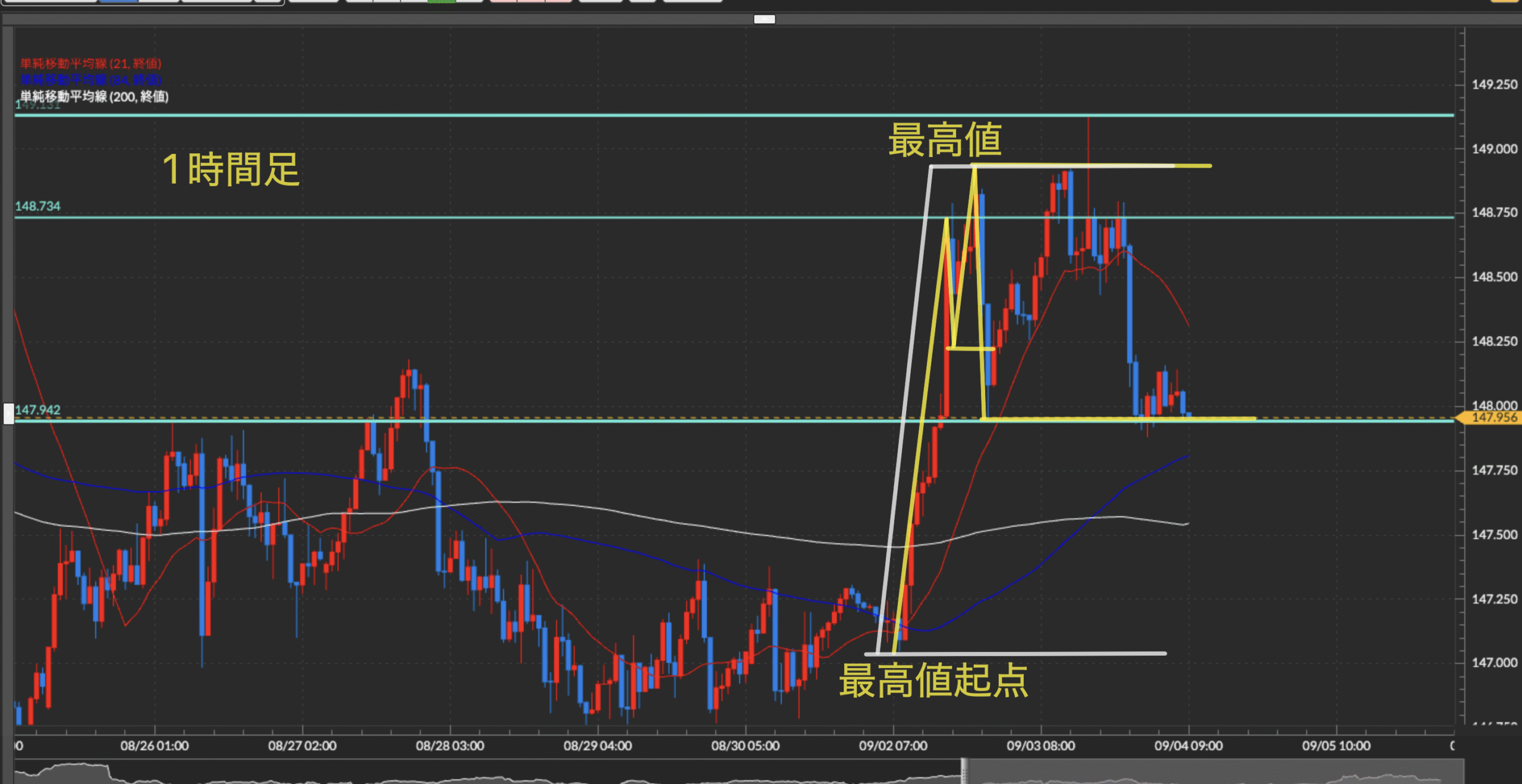Click the 148.250 price axis label
Viewport: 1522px width, 784px height.
(1495, 341)
